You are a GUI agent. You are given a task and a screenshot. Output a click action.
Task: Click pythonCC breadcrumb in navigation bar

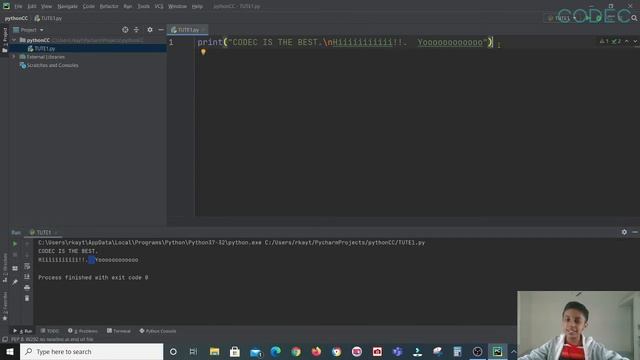click(x=16, y=18)
